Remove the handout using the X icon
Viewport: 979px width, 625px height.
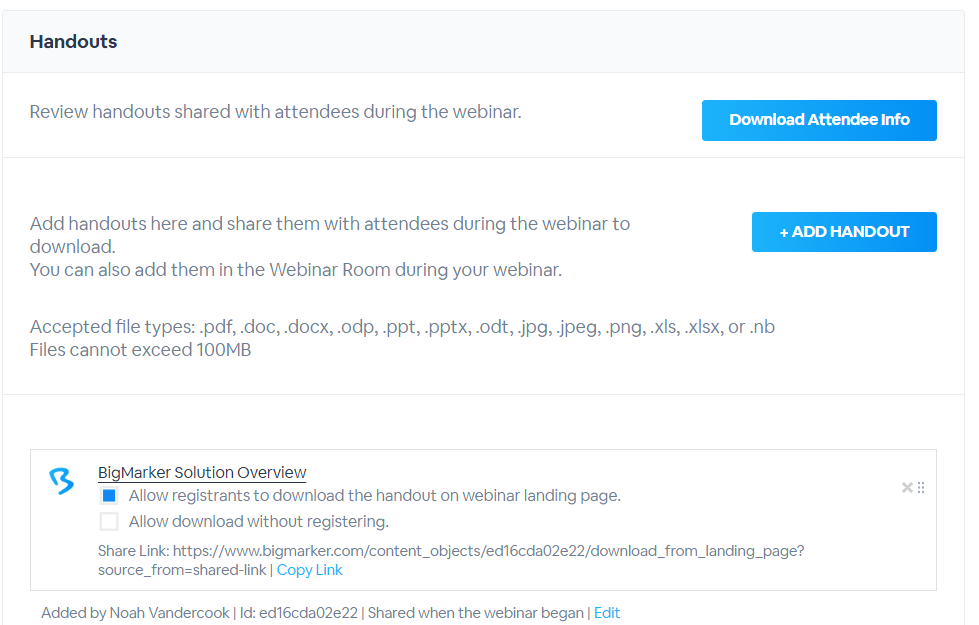906,487
